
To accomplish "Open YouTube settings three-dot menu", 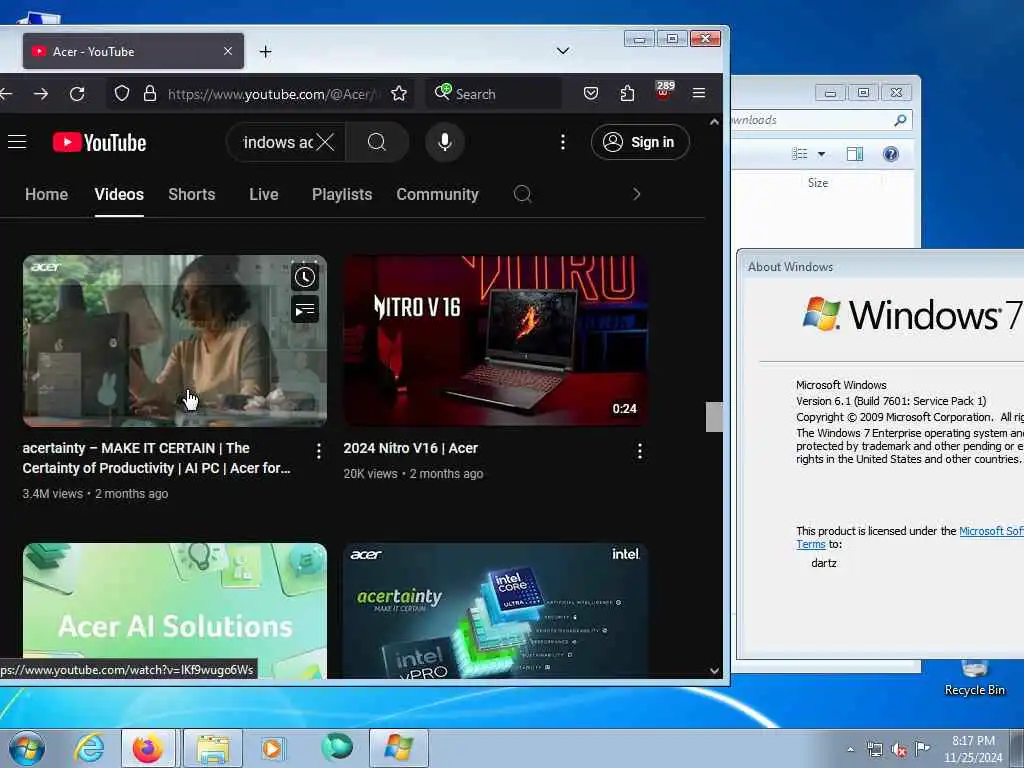I will (x=562, y=142).
